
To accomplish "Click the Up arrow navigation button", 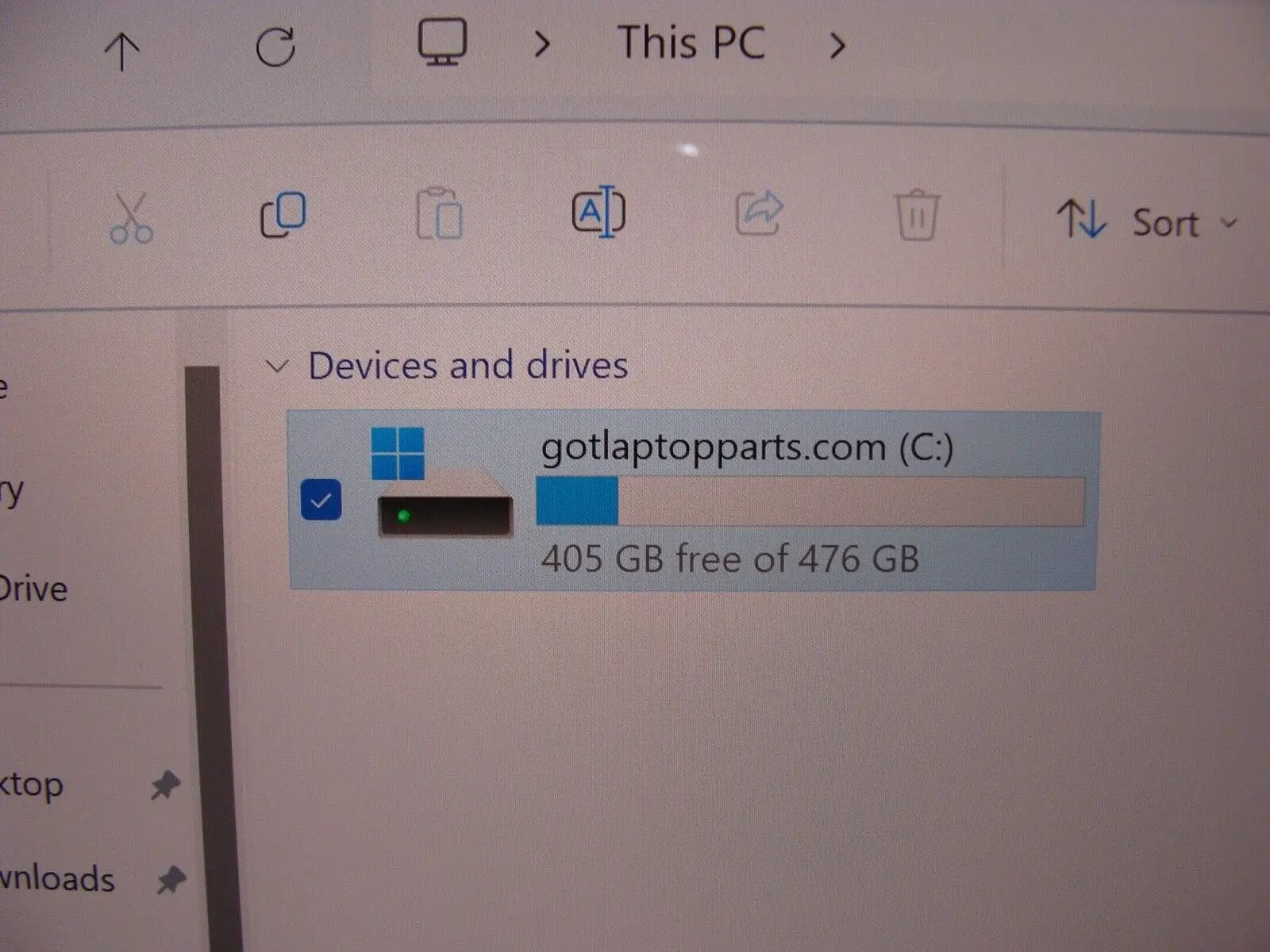I will pos(122,51).
